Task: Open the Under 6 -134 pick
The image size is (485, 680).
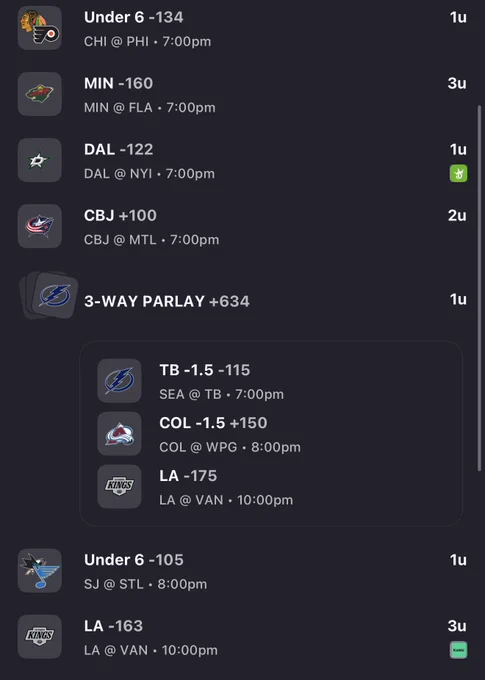Action: 242,28
